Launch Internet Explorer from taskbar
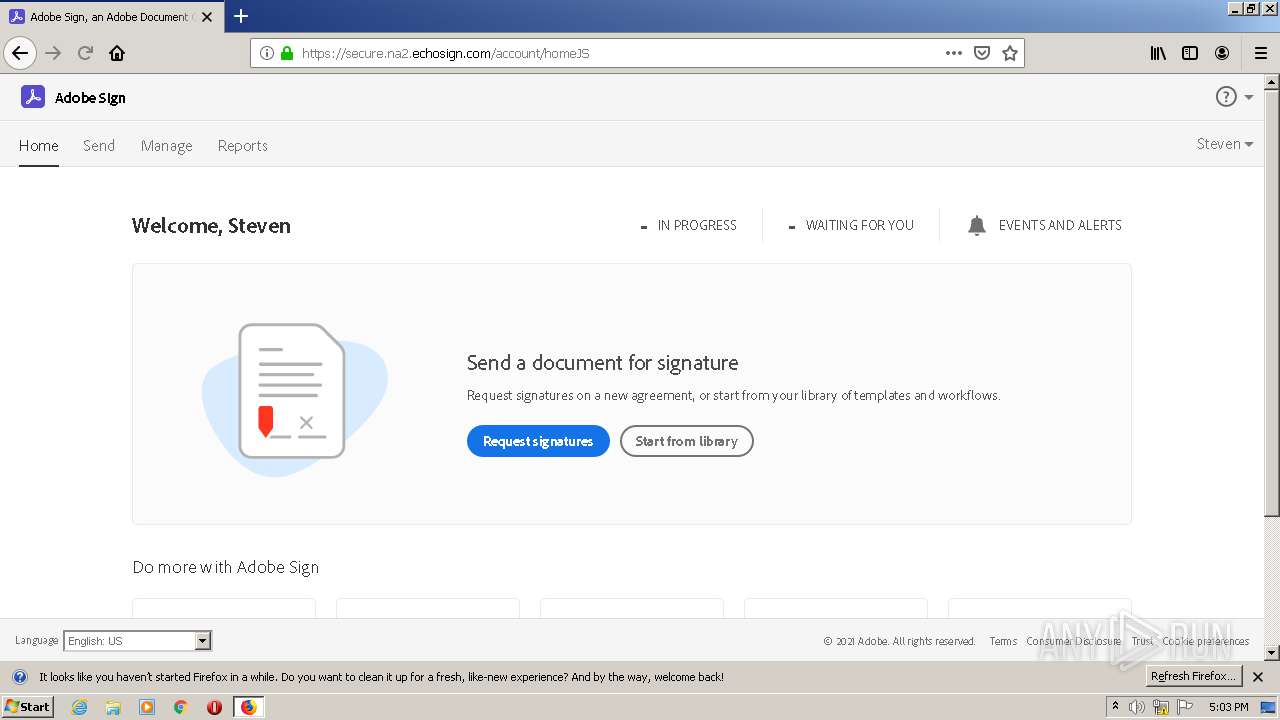 coord(79,707)
